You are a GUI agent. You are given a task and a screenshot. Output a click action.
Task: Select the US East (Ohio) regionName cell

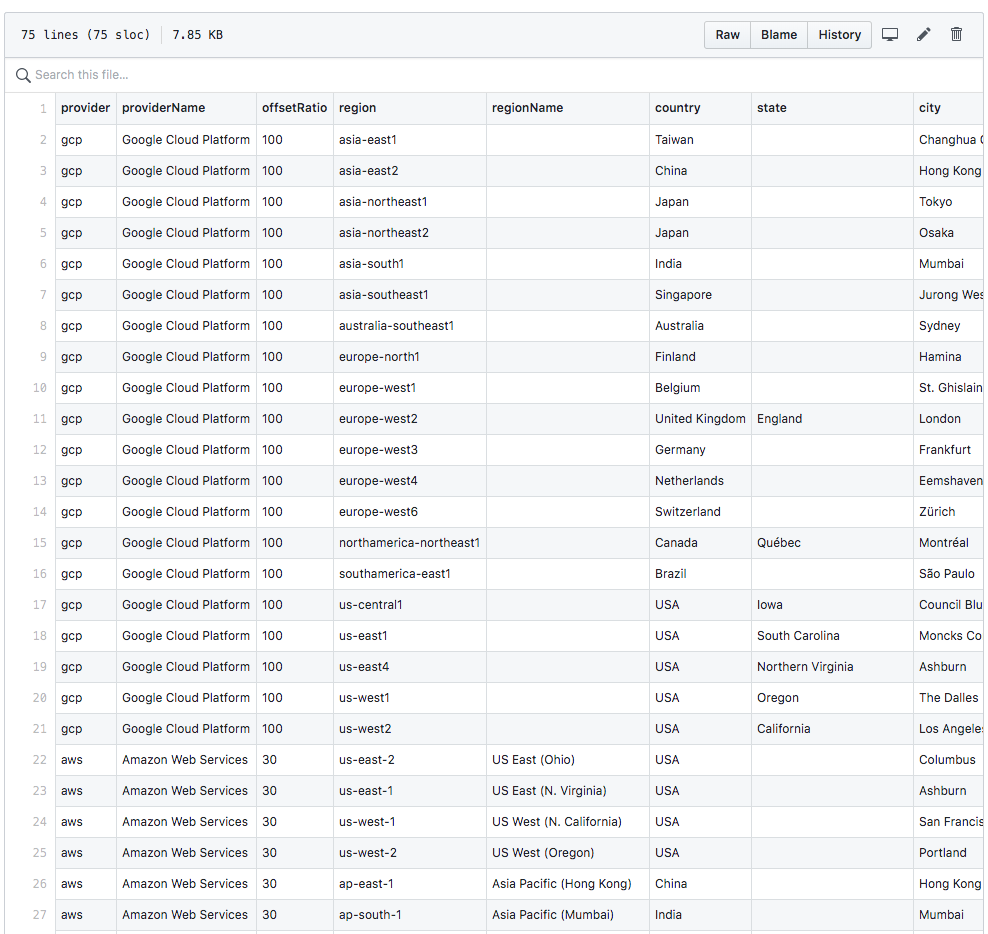click(x=568, y=760)
